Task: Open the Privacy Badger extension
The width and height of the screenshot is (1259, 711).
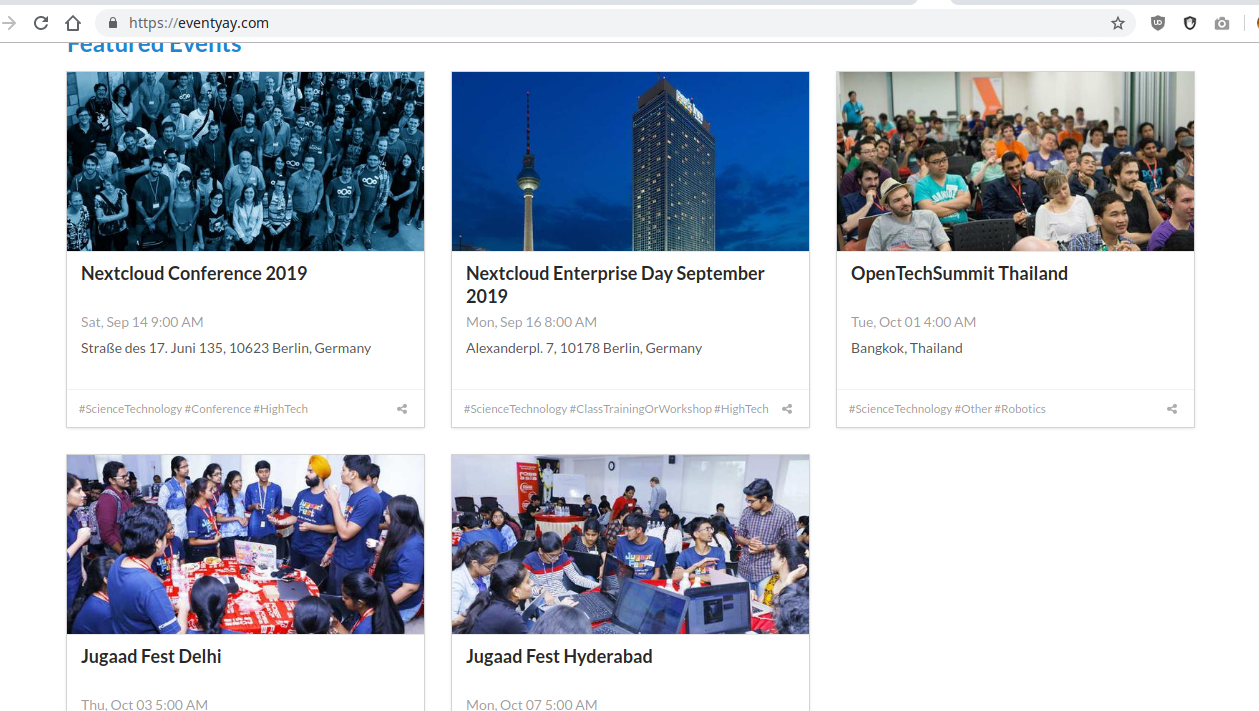Action: pyautogui.click(x=1189, y=22)
